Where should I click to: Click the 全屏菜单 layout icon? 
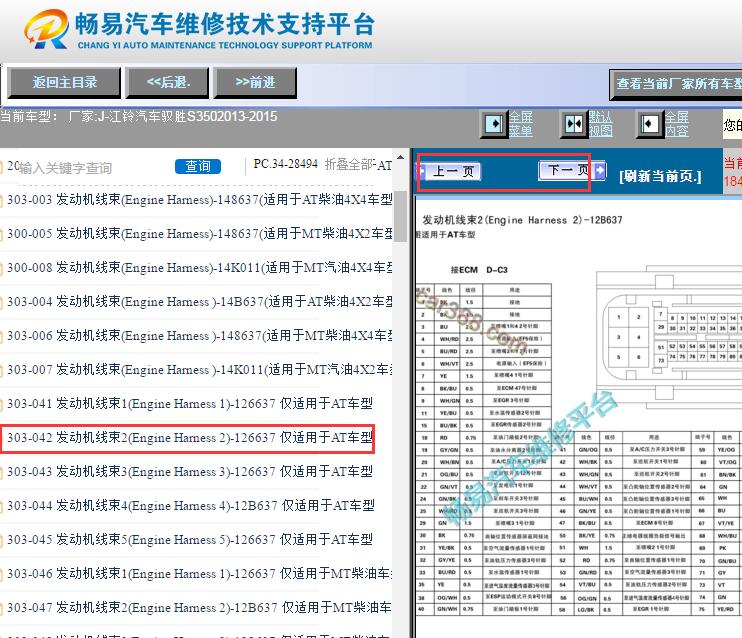(x=494, y=124)
